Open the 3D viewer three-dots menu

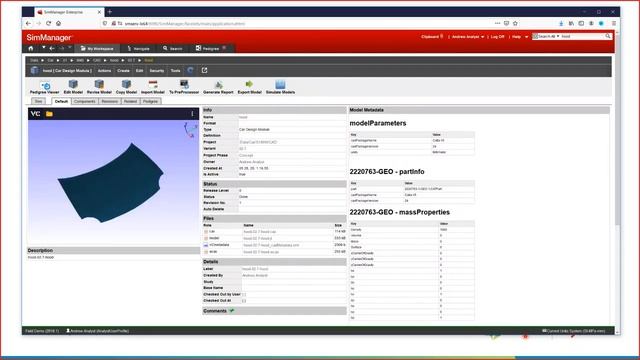click(x=192, y=114)
